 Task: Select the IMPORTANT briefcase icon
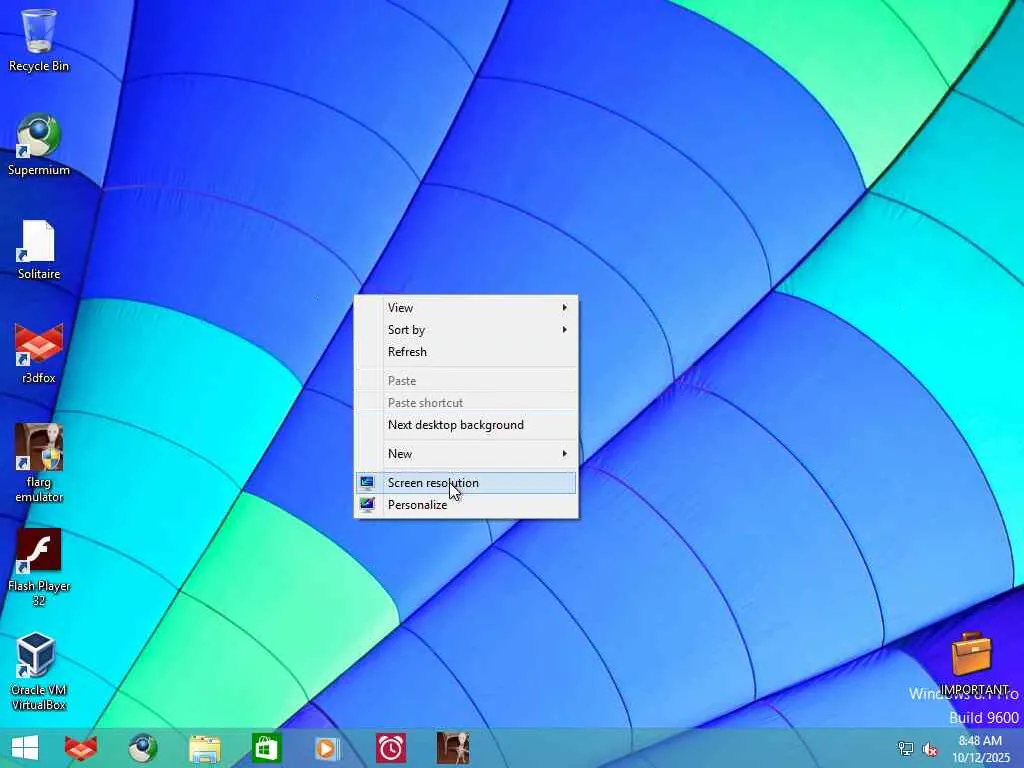972,656
